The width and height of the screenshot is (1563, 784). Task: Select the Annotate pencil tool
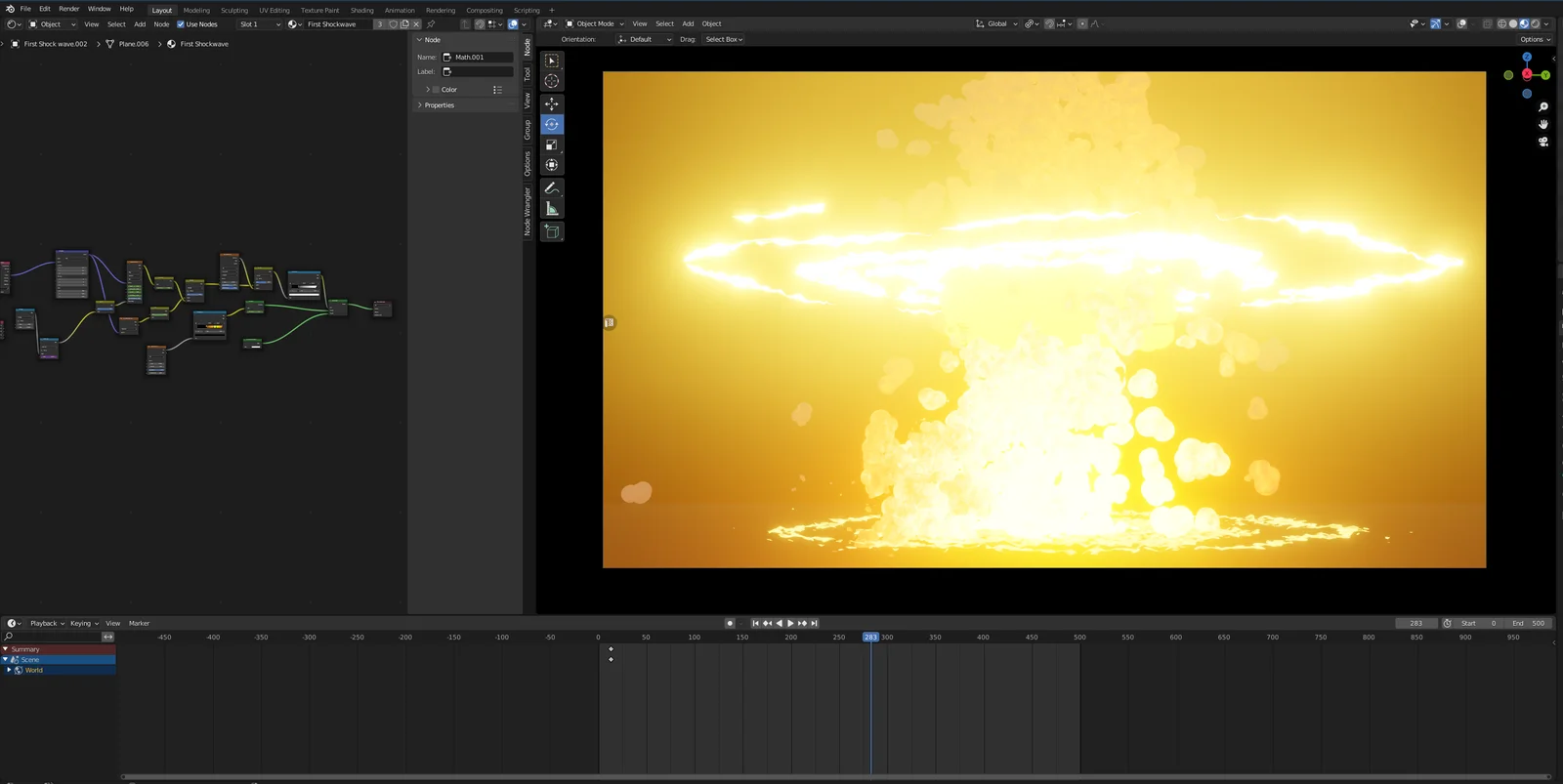pos(552,187)
